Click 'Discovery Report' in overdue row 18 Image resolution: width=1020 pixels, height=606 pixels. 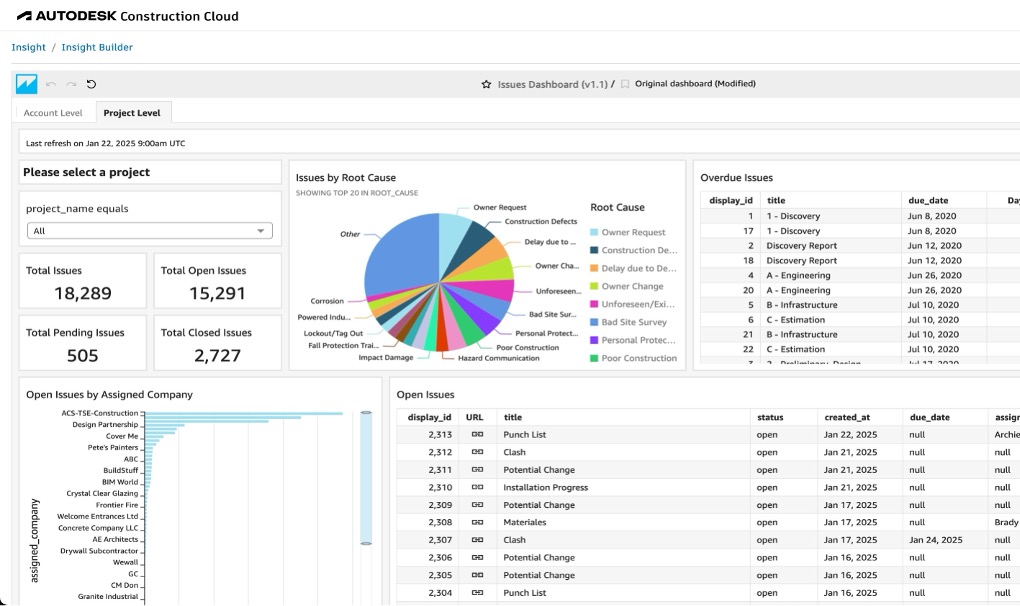801,260
